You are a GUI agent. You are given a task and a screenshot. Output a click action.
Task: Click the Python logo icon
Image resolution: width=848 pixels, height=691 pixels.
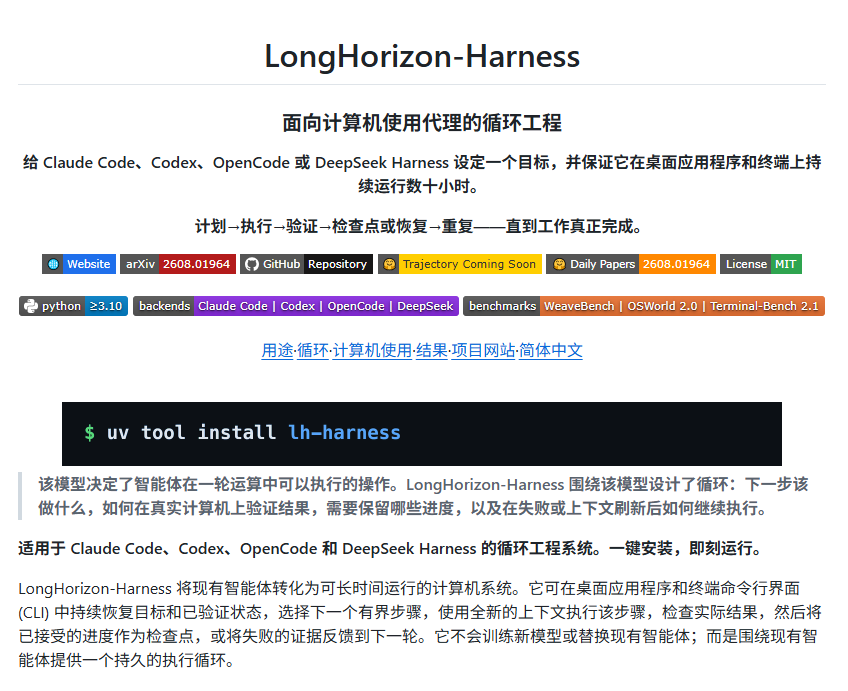click(x=31, y=306)
